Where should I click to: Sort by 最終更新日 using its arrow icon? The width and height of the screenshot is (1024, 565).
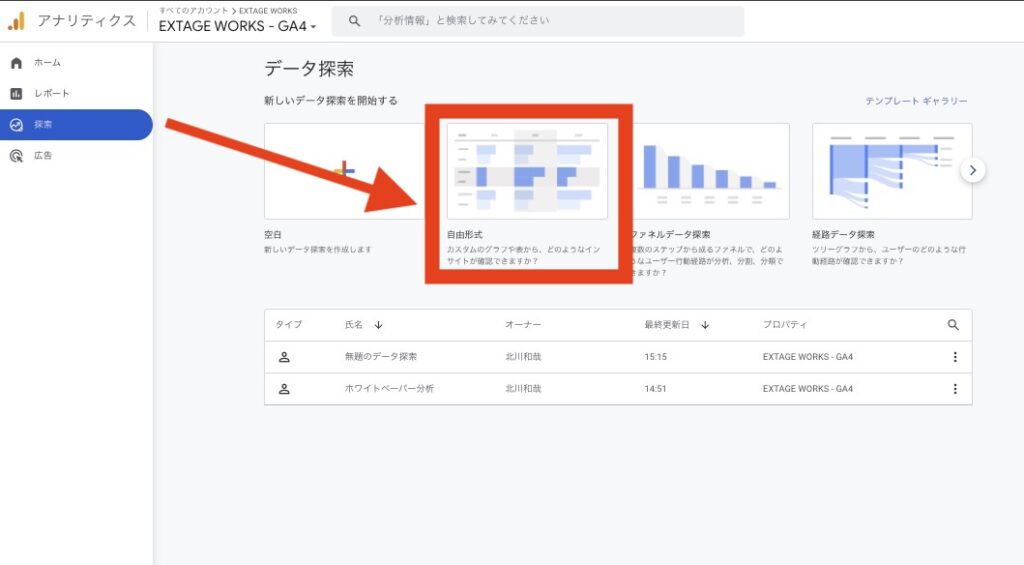[705, 325]
